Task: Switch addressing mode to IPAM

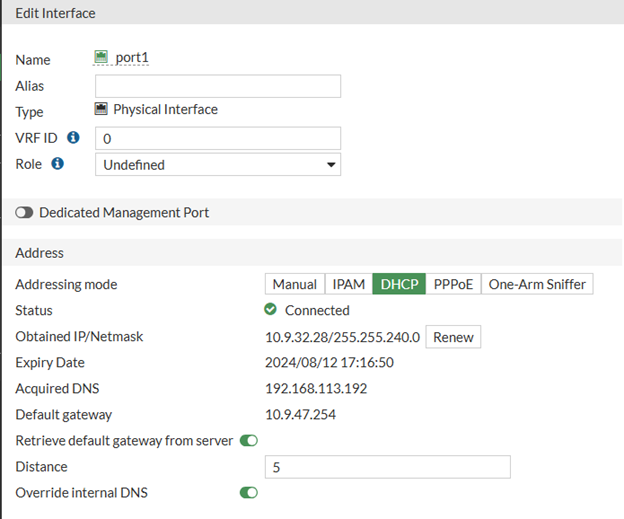Action: pyautogui.click(x=348, y=284)
